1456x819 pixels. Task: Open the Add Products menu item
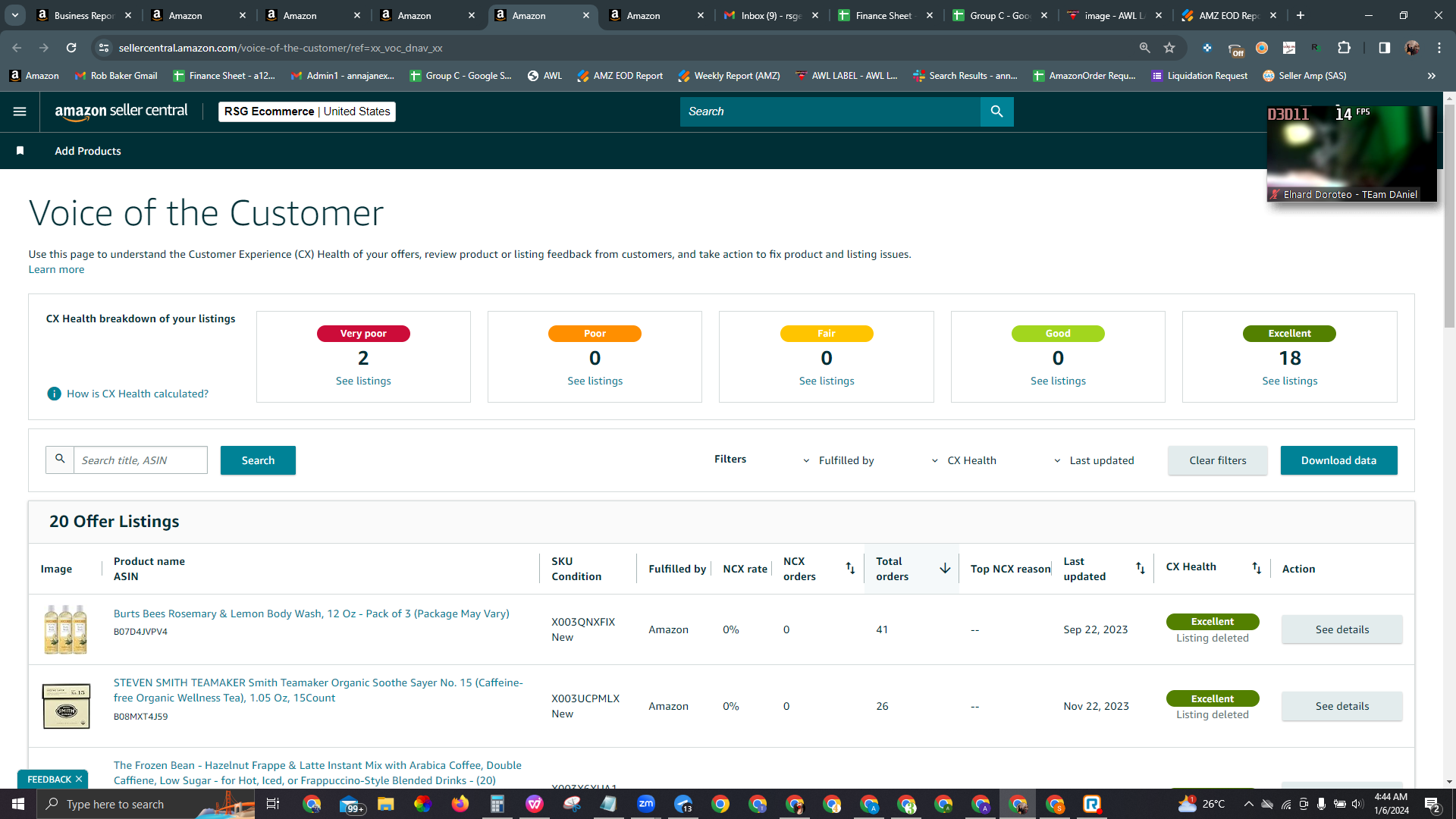click(x=88, y=151)
